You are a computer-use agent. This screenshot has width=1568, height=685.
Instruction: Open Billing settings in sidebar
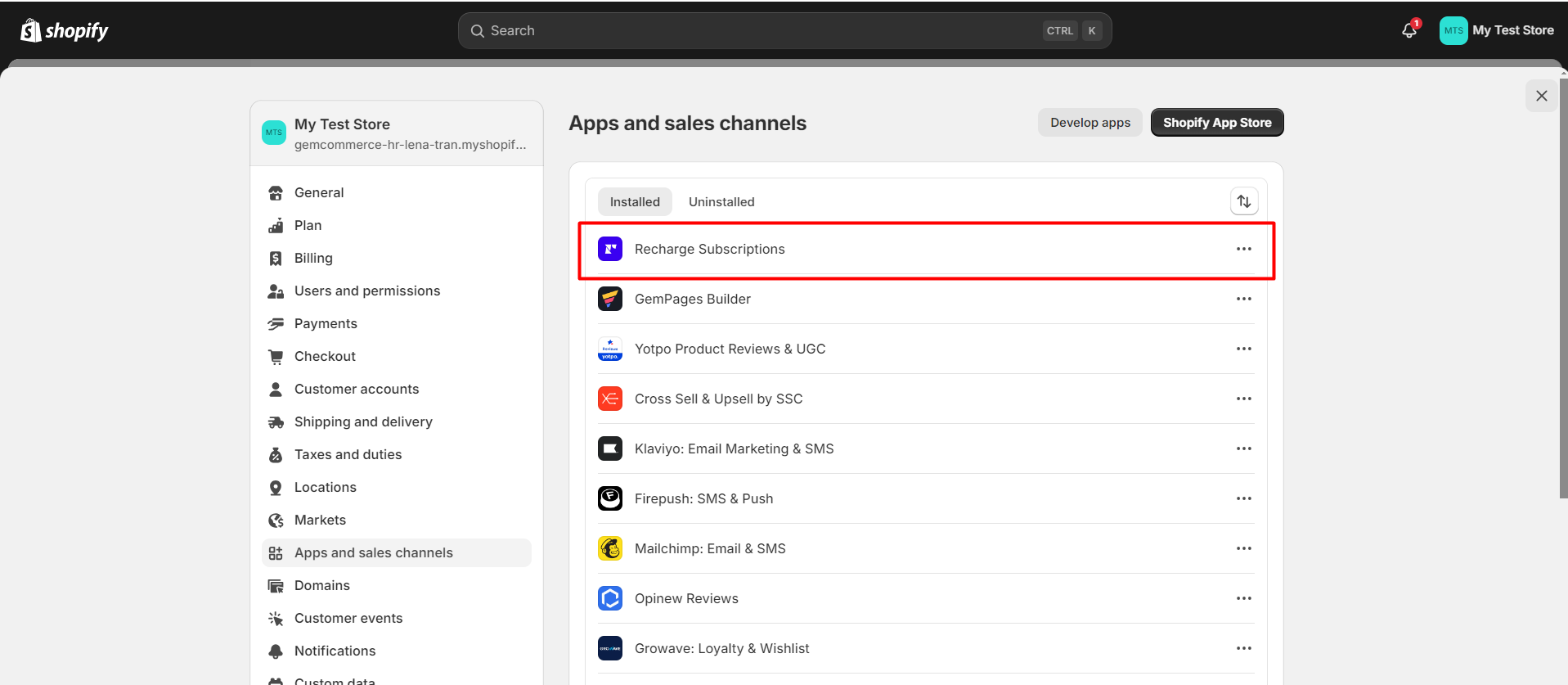coord(313,258)
